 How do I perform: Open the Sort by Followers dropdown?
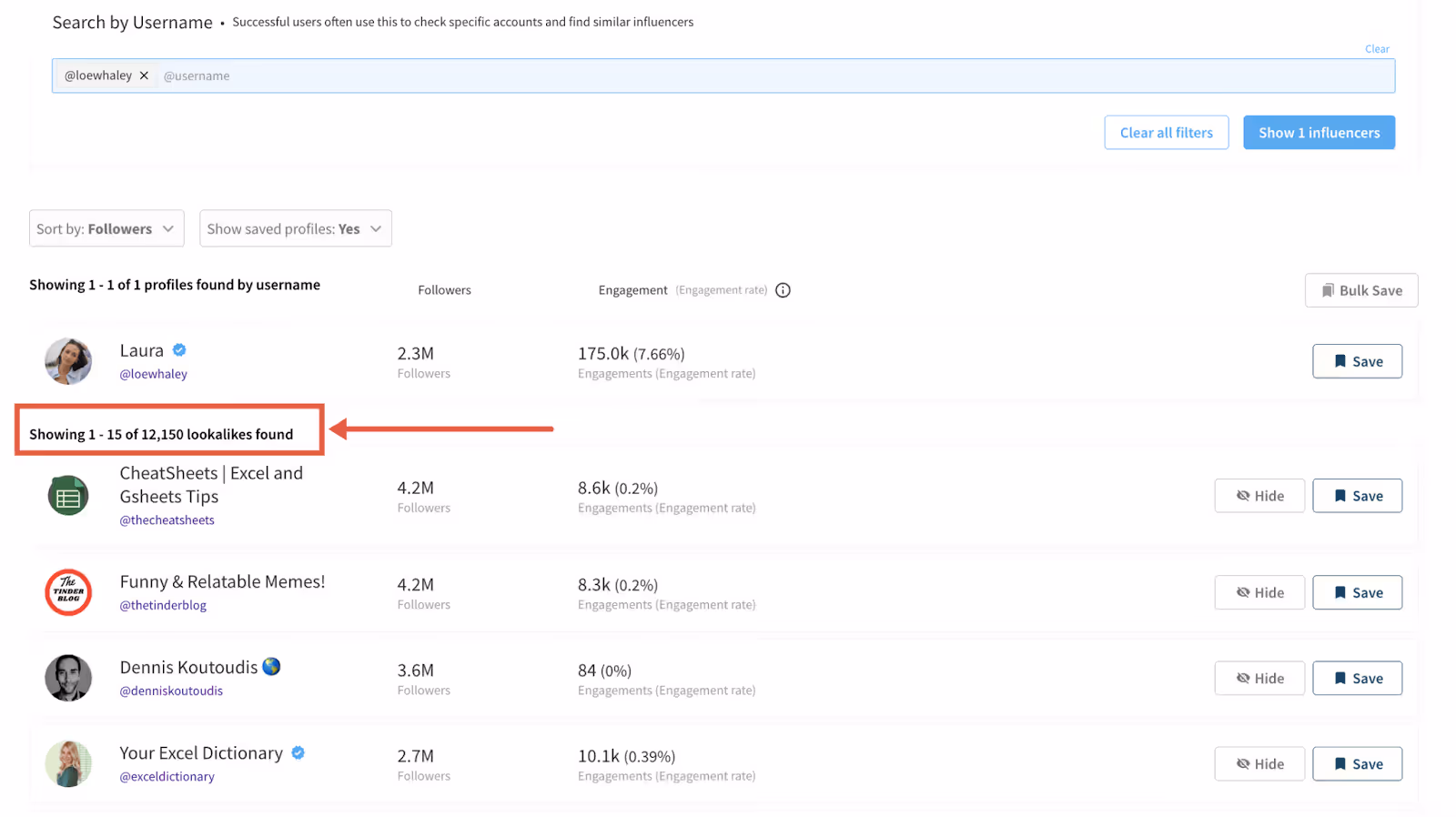(x=106, y=228)
